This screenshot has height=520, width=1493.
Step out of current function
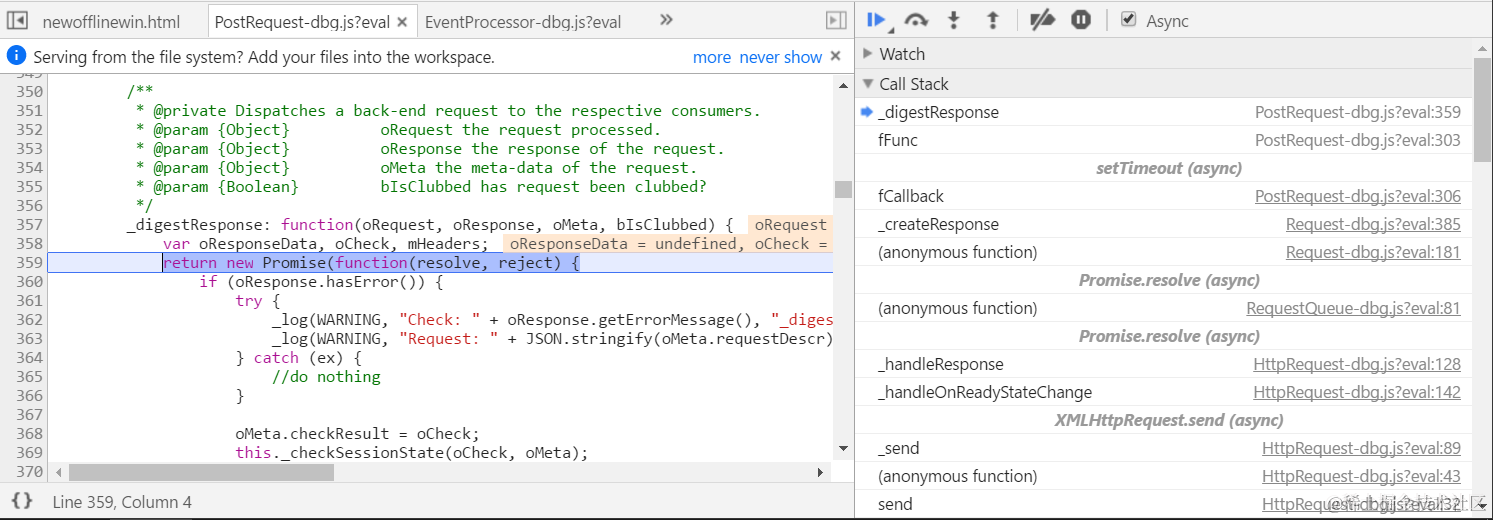993,20
